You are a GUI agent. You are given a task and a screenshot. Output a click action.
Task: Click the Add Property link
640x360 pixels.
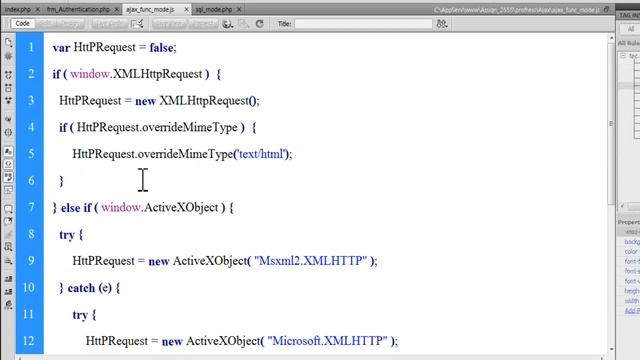coord(632,311)
